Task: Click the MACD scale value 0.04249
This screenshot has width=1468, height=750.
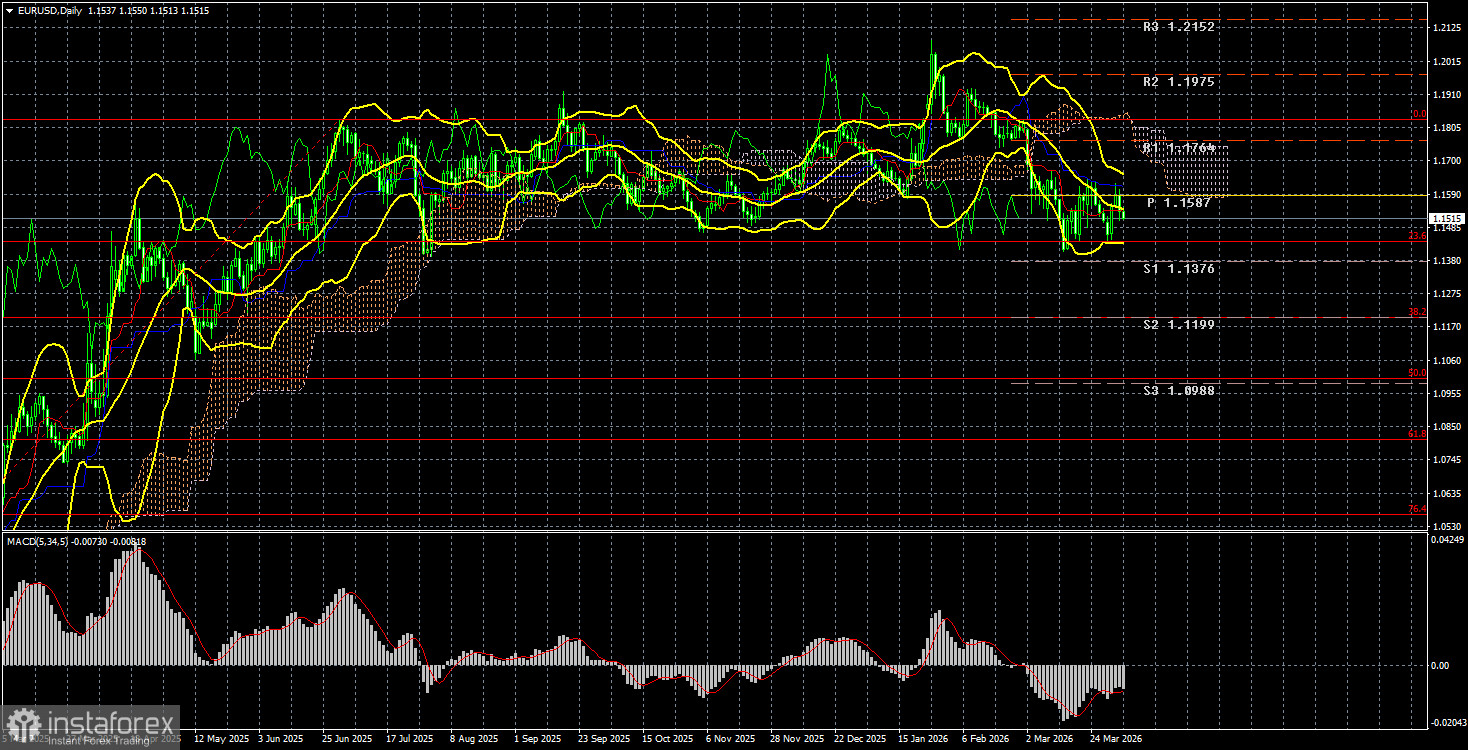Action: click(x=1448, y=540)
